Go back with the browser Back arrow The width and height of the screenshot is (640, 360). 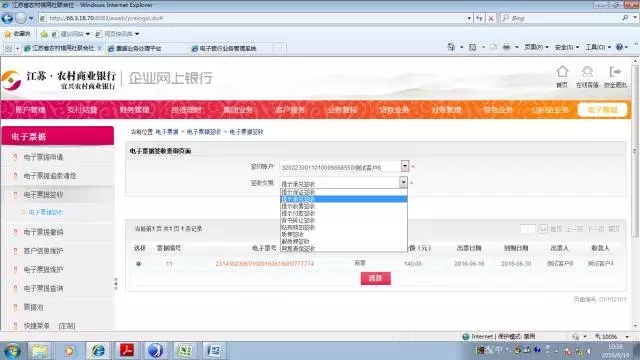(7, 18)
